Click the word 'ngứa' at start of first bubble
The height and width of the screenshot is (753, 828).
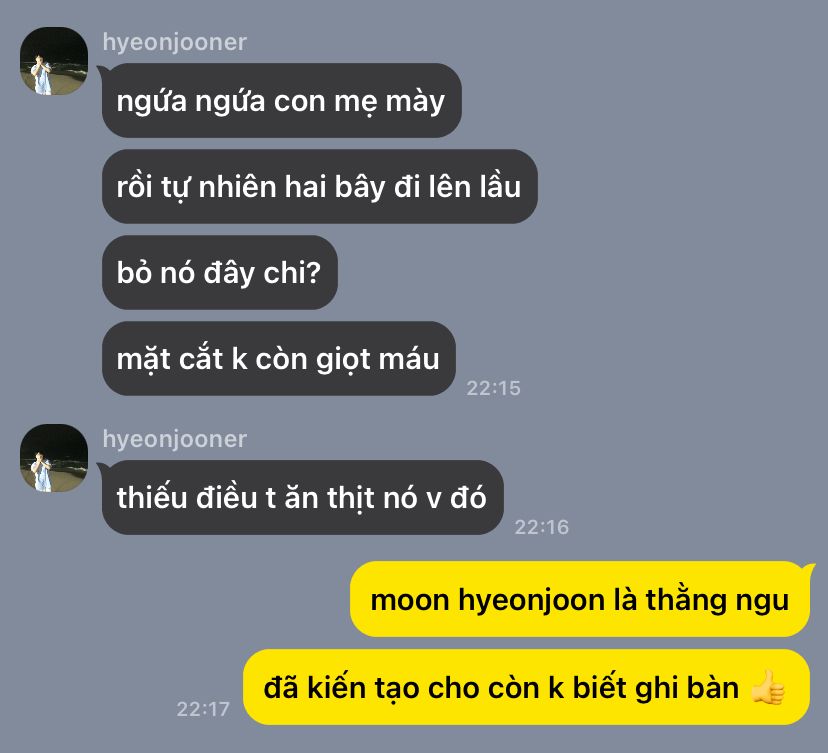[x=152, y=102]
